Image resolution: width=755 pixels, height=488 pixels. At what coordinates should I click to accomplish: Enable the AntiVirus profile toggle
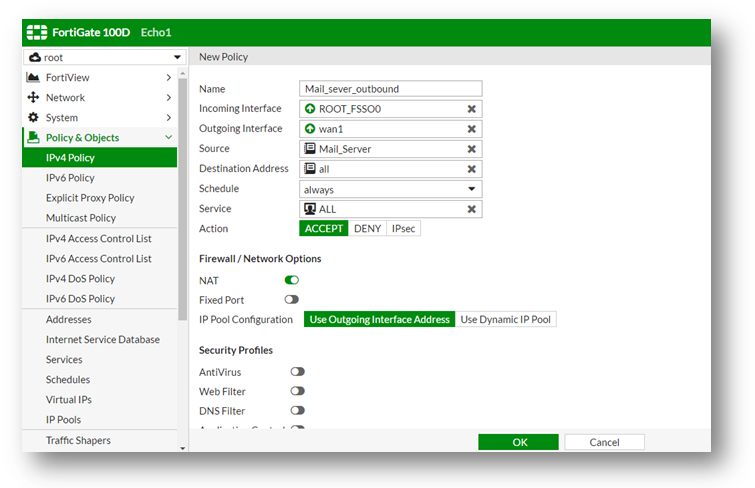point(298,371)
